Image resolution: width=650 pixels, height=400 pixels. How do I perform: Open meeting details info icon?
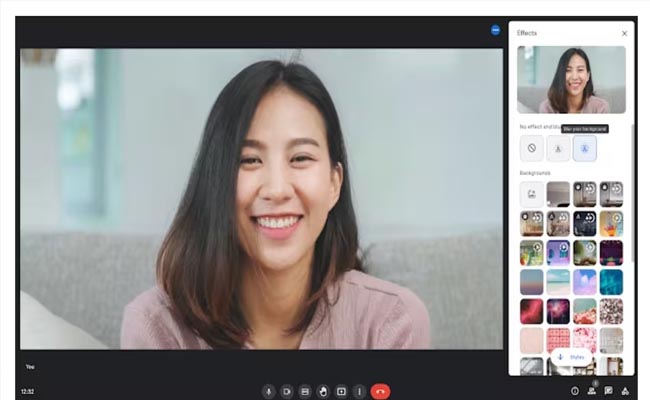tap(575, 391)
